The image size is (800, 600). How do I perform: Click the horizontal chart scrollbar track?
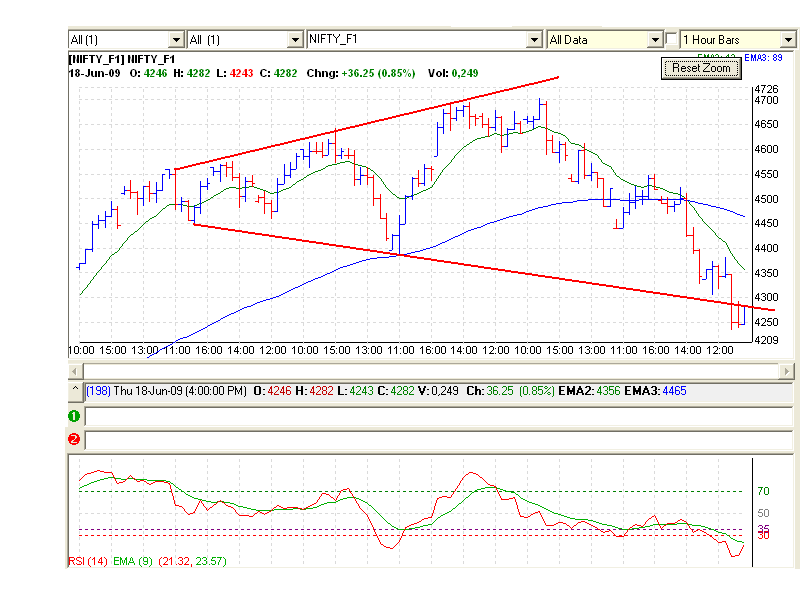(430, 371)
